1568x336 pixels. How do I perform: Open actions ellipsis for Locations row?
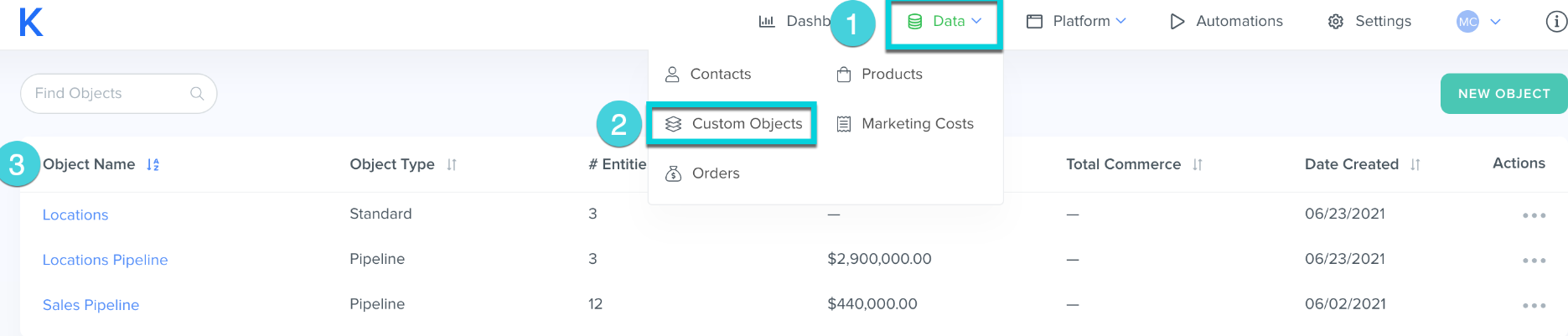1534,215
